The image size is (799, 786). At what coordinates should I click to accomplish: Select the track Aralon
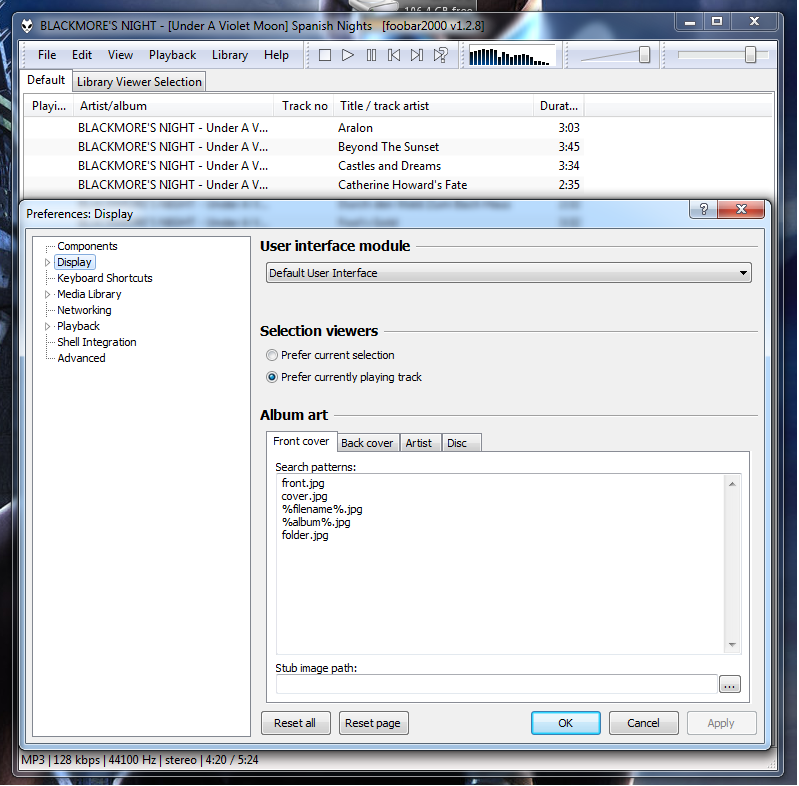click(304, 128)
